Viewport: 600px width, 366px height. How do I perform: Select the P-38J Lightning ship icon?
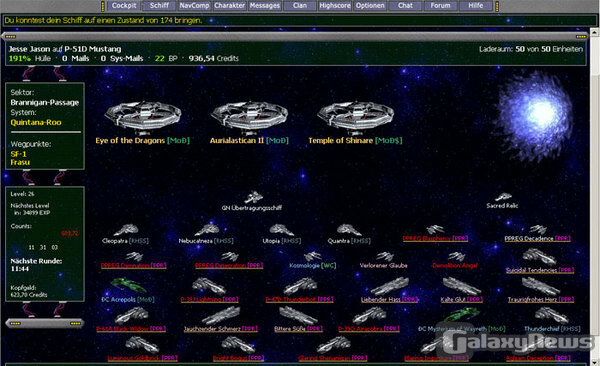click(x=209, y=286)
